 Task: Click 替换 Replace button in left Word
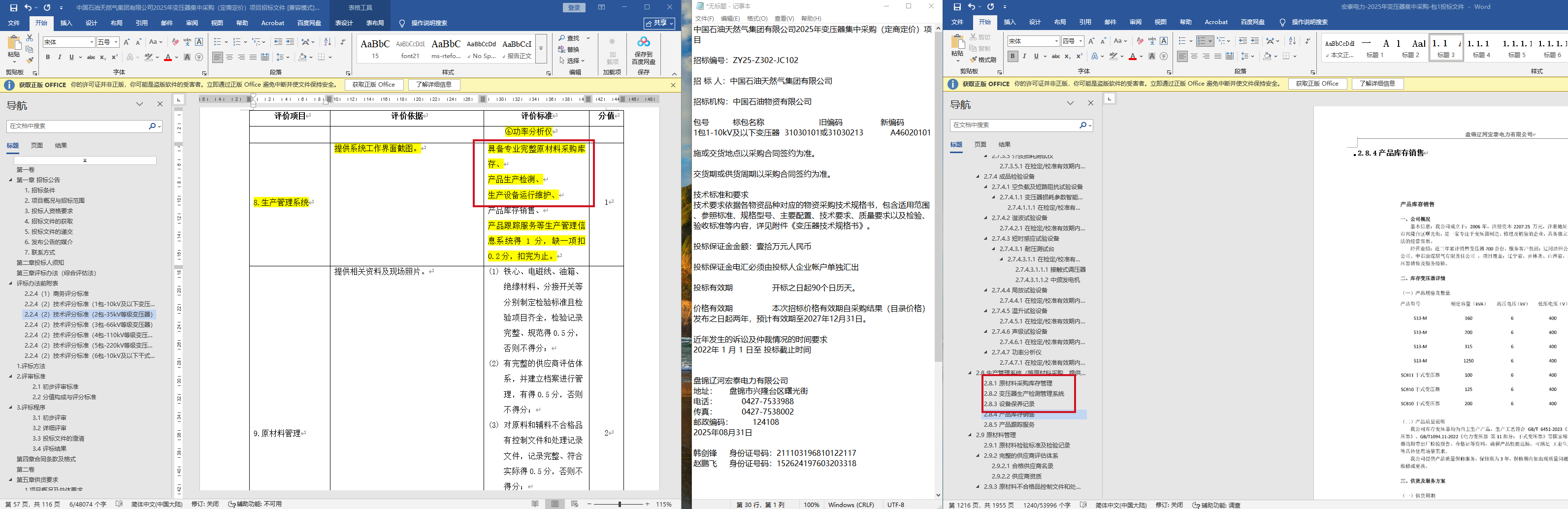(x=570, y=49)
